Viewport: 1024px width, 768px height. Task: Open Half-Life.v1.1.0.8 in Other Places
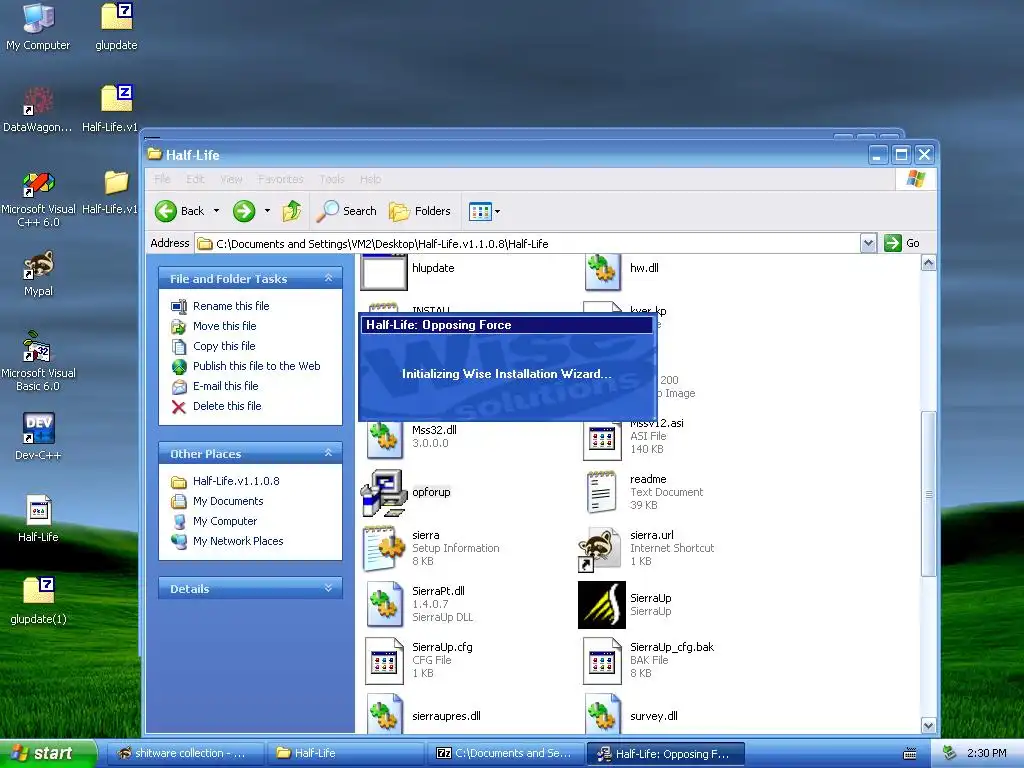tap(236, 481)
